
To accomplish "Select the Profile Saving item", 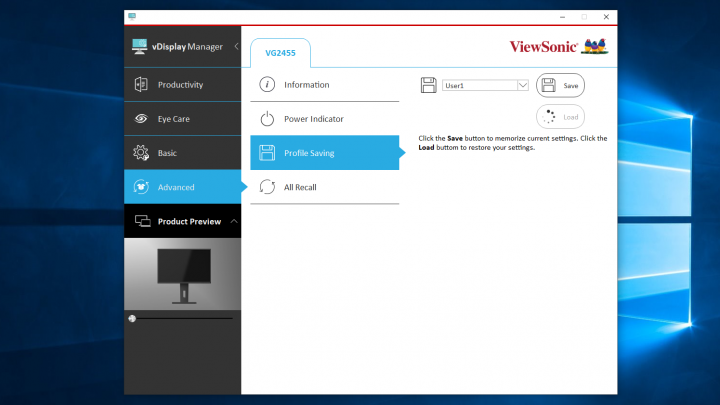I will click(x=325, y=152).
